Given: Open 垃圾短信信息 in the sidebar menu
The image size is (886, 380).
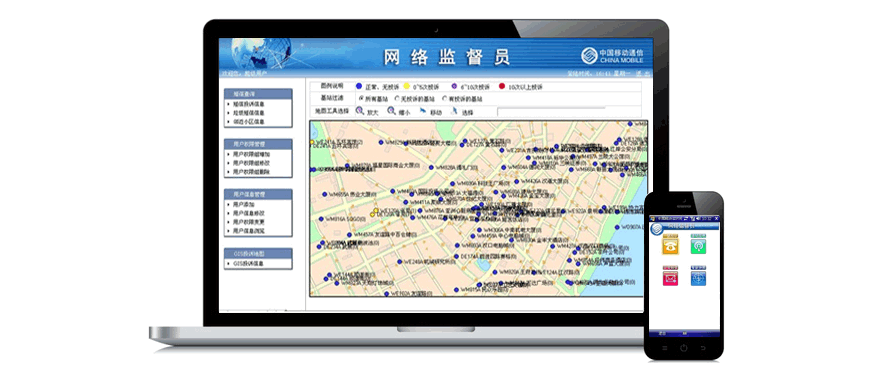Looking at the screenshot, I should point(248,113).
